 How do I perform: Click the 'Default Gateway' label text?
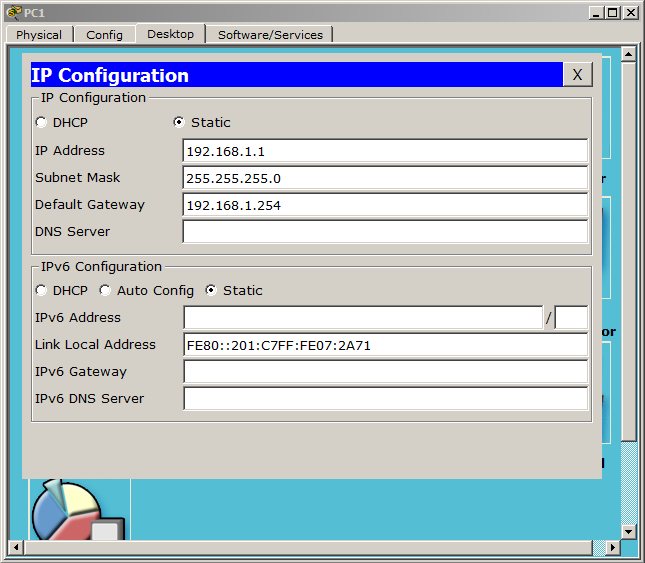click(90, 205)
